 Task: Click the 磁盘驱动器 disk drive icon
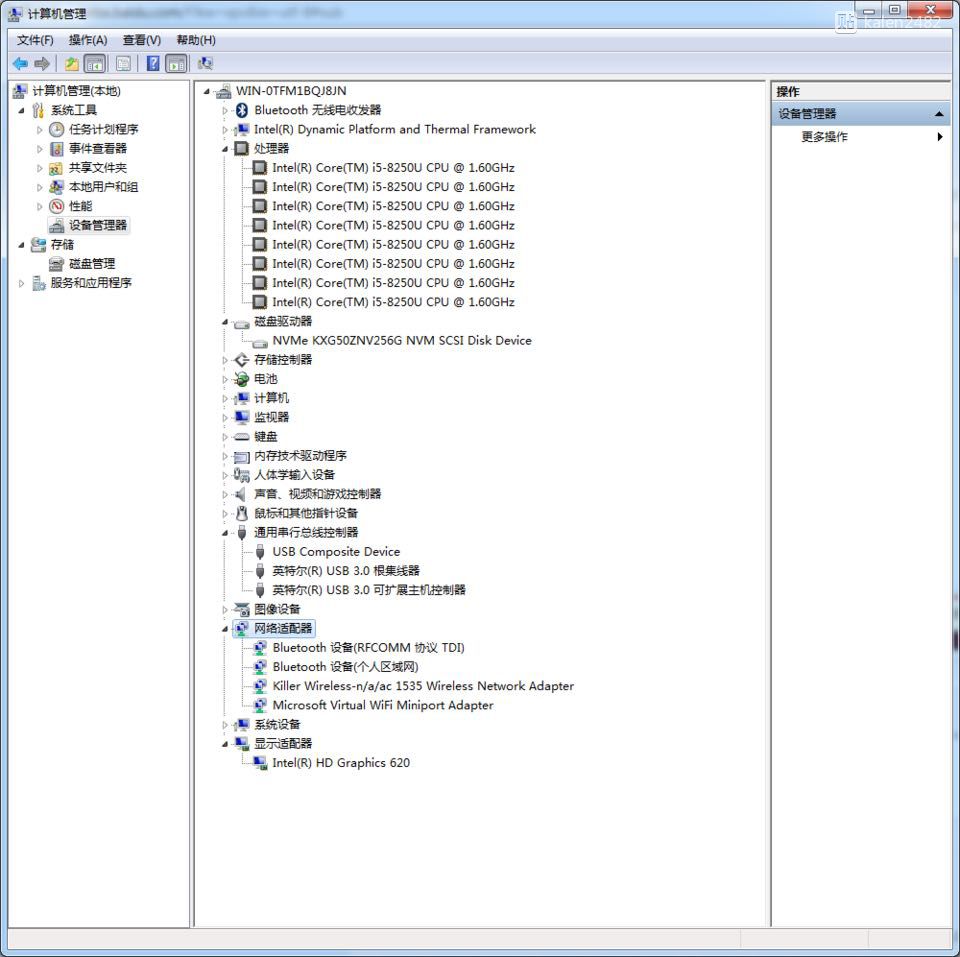242,323
